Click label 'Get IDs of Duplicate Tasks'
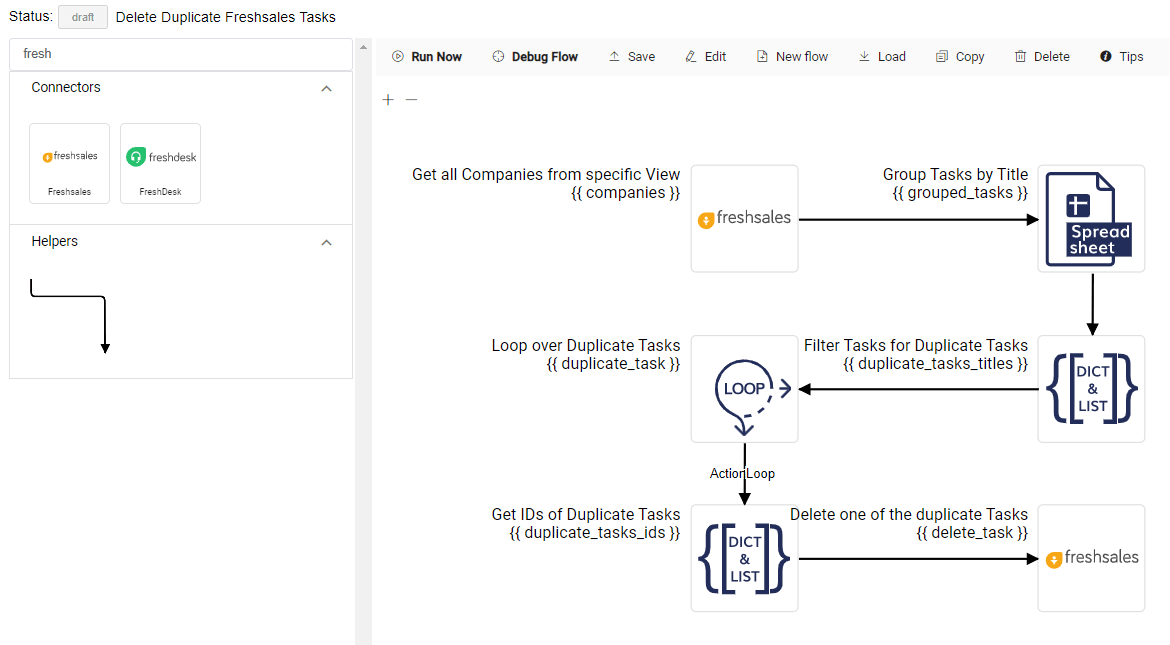 [x=586, y=514]
